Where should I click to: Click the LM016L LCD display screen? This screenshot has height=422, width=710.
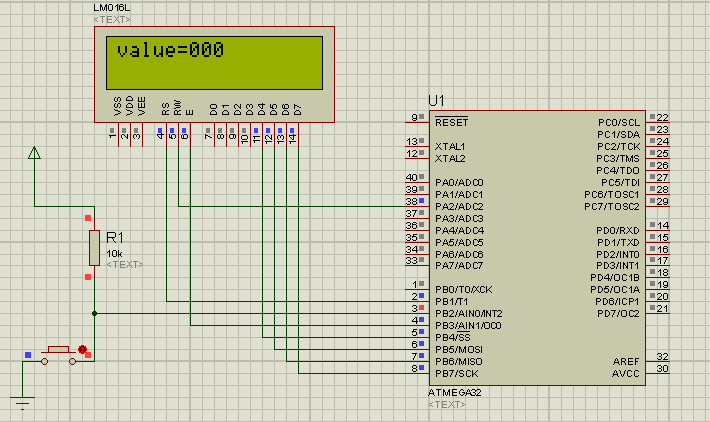(215, 62)
